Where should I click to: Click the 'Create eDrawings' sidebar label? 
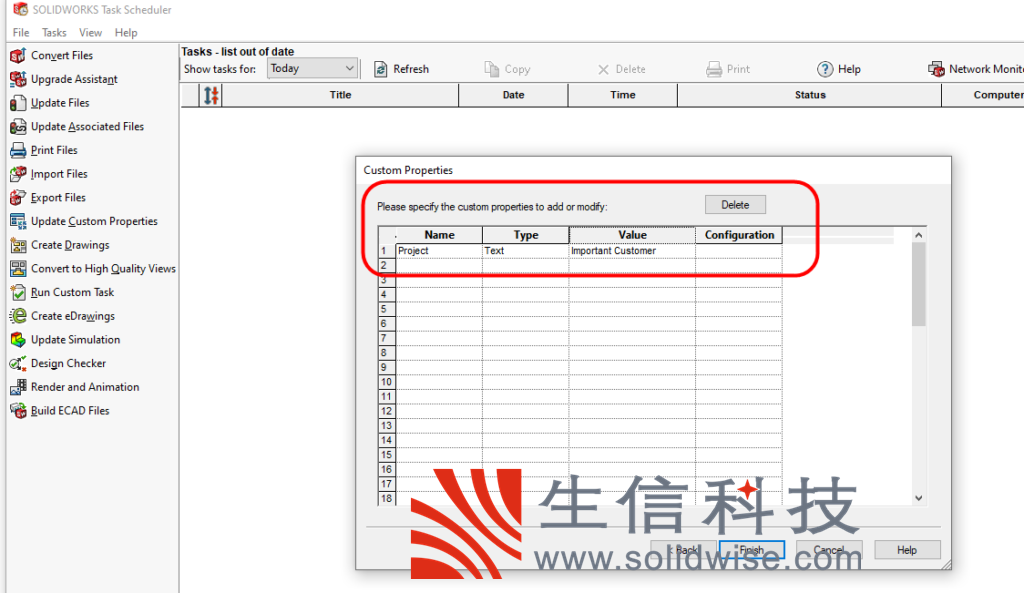tap(72, 316)
